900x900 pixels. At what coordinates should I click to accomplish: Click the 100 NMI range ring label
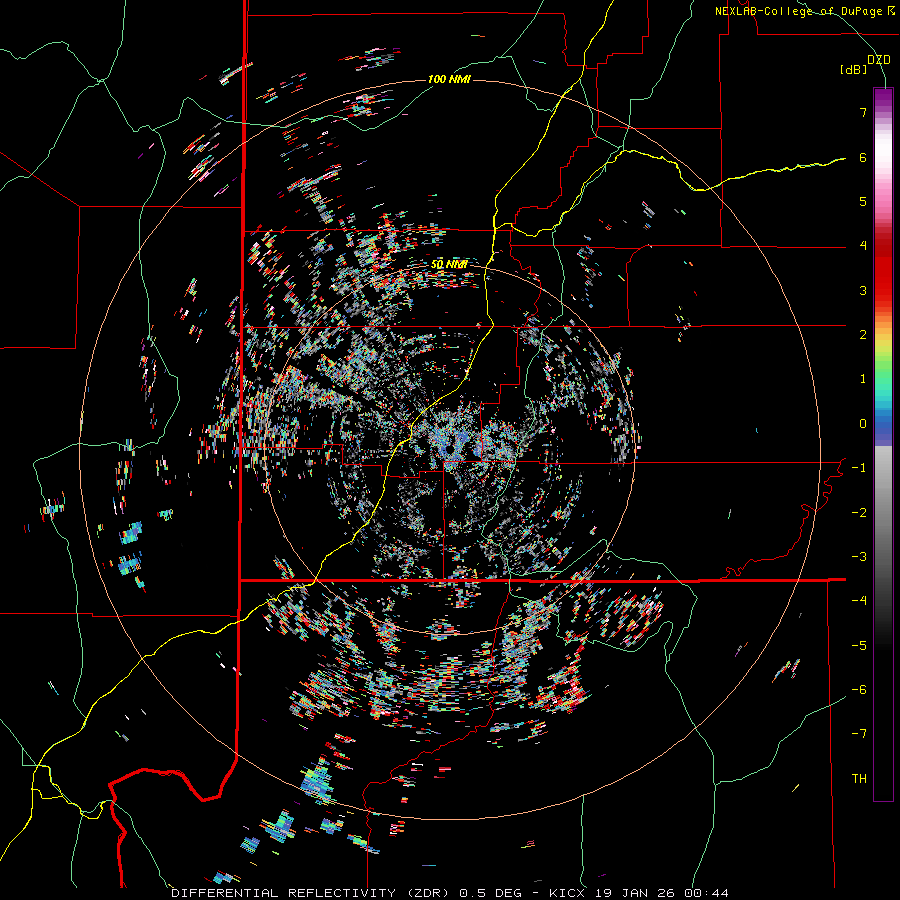pos(449,79)
